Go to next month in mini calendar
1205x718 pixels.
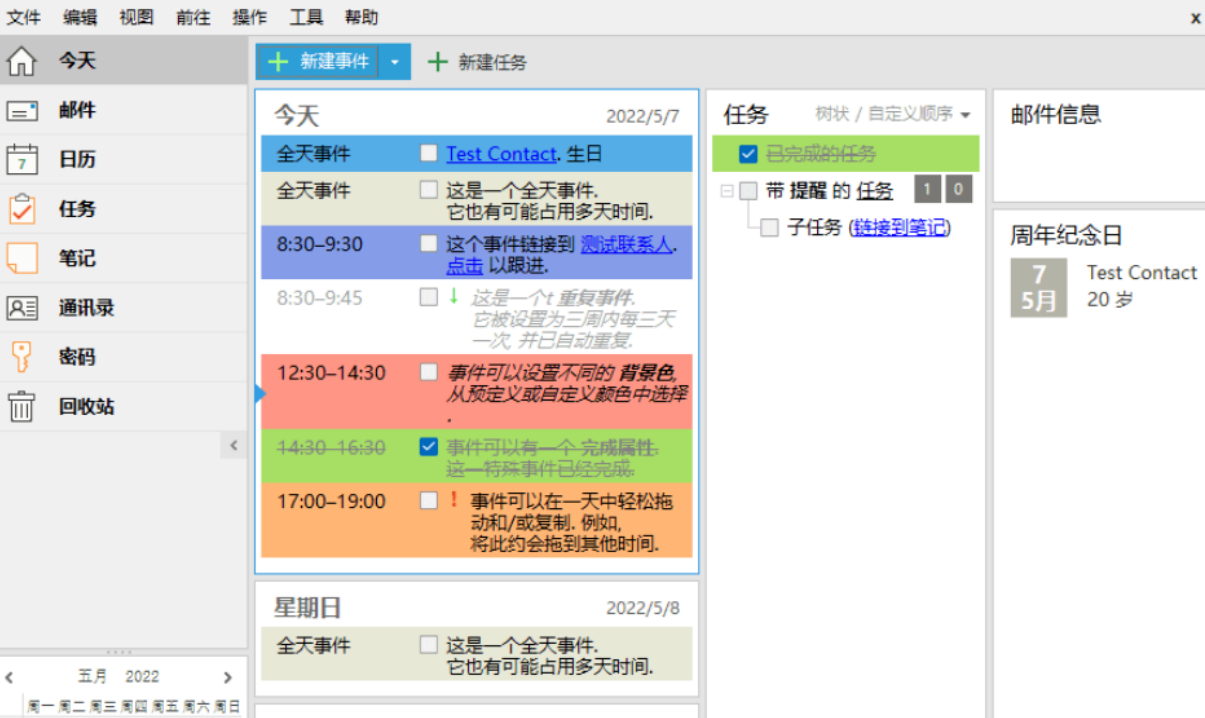[x=227, y=677]
